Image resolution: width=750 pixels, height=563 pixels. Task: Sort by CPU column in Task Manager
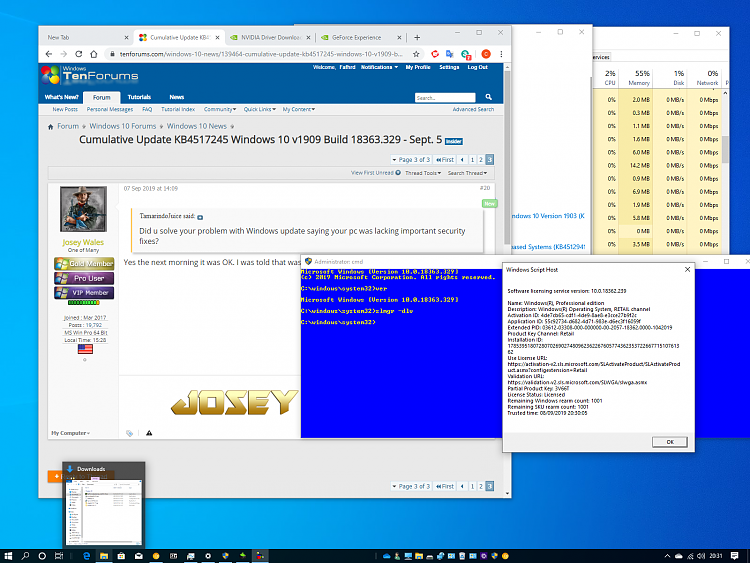(x=610, y=78)
